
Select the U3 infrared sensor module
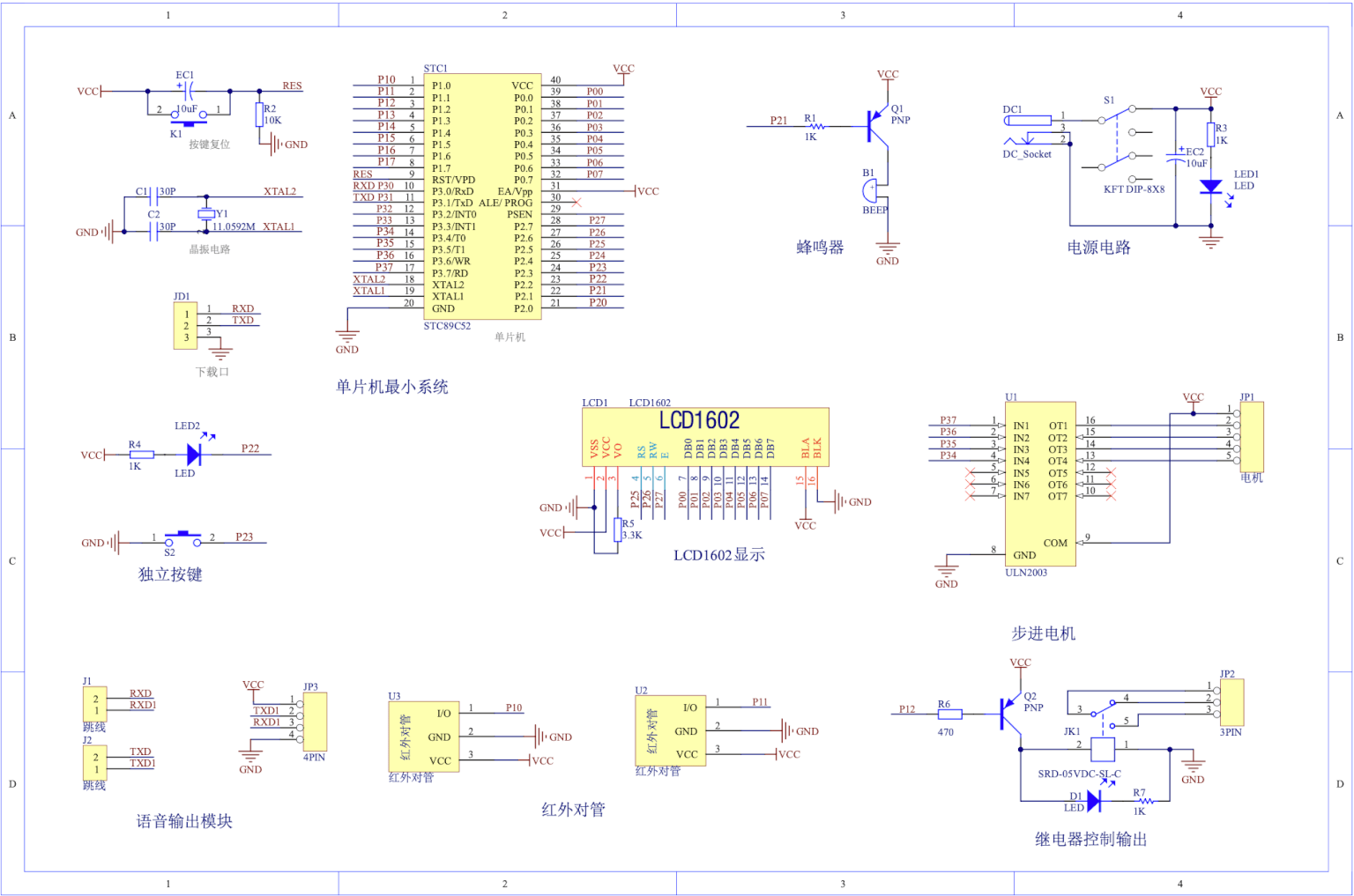pyautogui.click(x=423, y=737)
